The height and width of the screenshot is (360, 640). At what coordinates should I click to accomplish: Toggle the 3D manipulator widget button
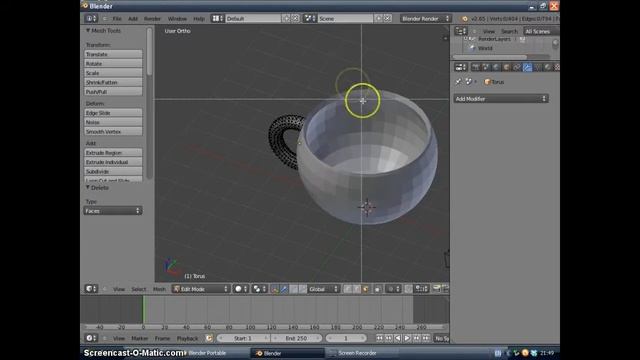pyautogui.click(x=275, y=289)
